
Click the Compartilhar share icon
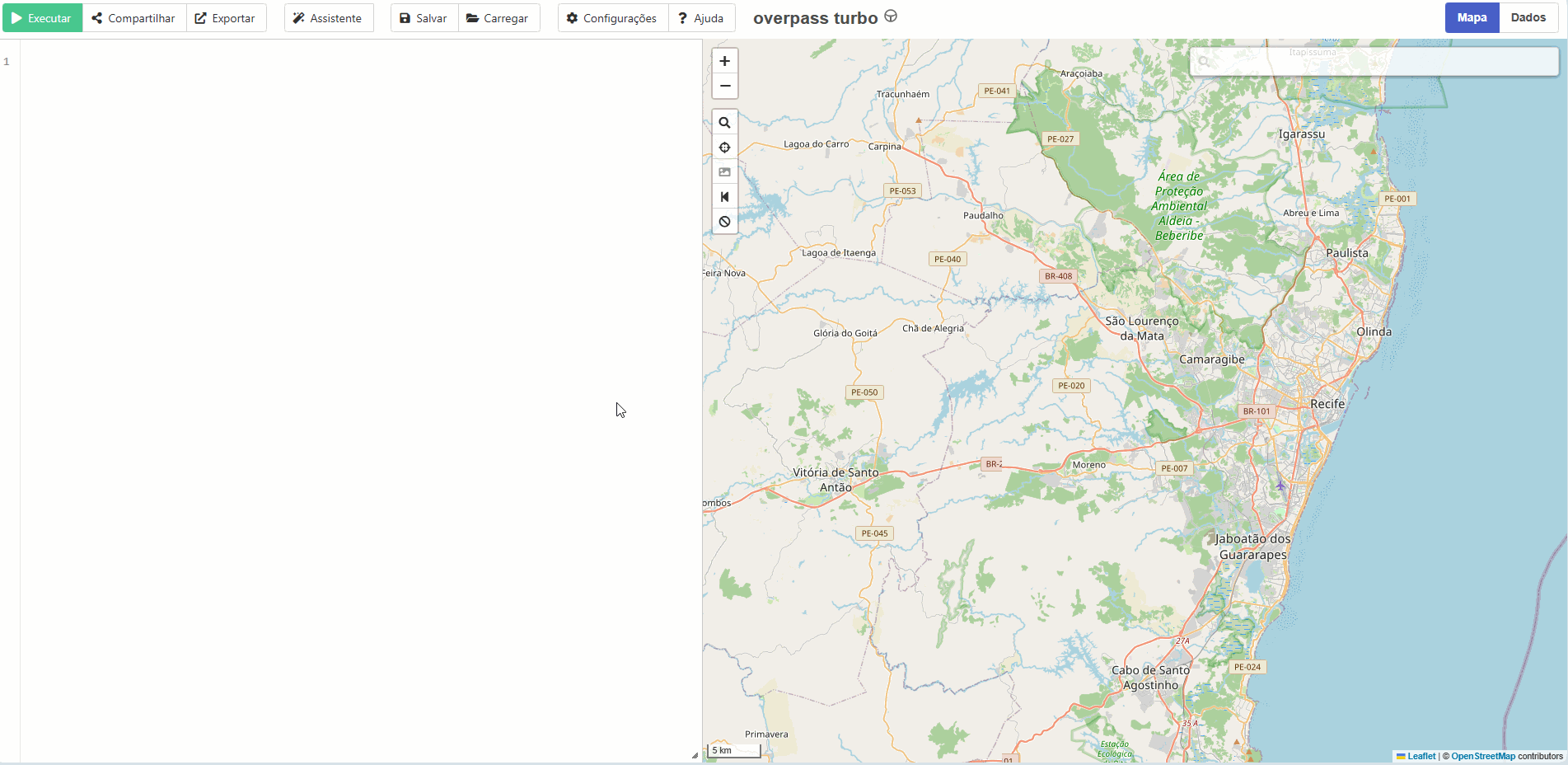pos(97,18)
